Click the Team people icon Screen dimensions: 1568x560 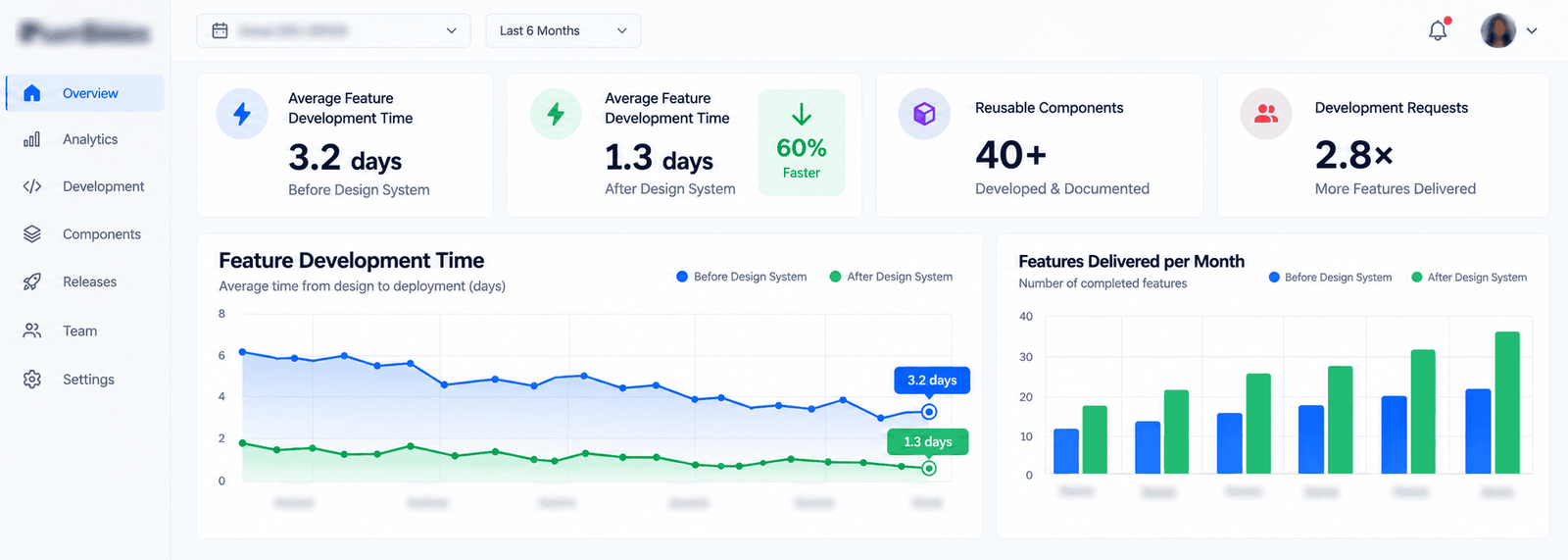coord(32,331)
